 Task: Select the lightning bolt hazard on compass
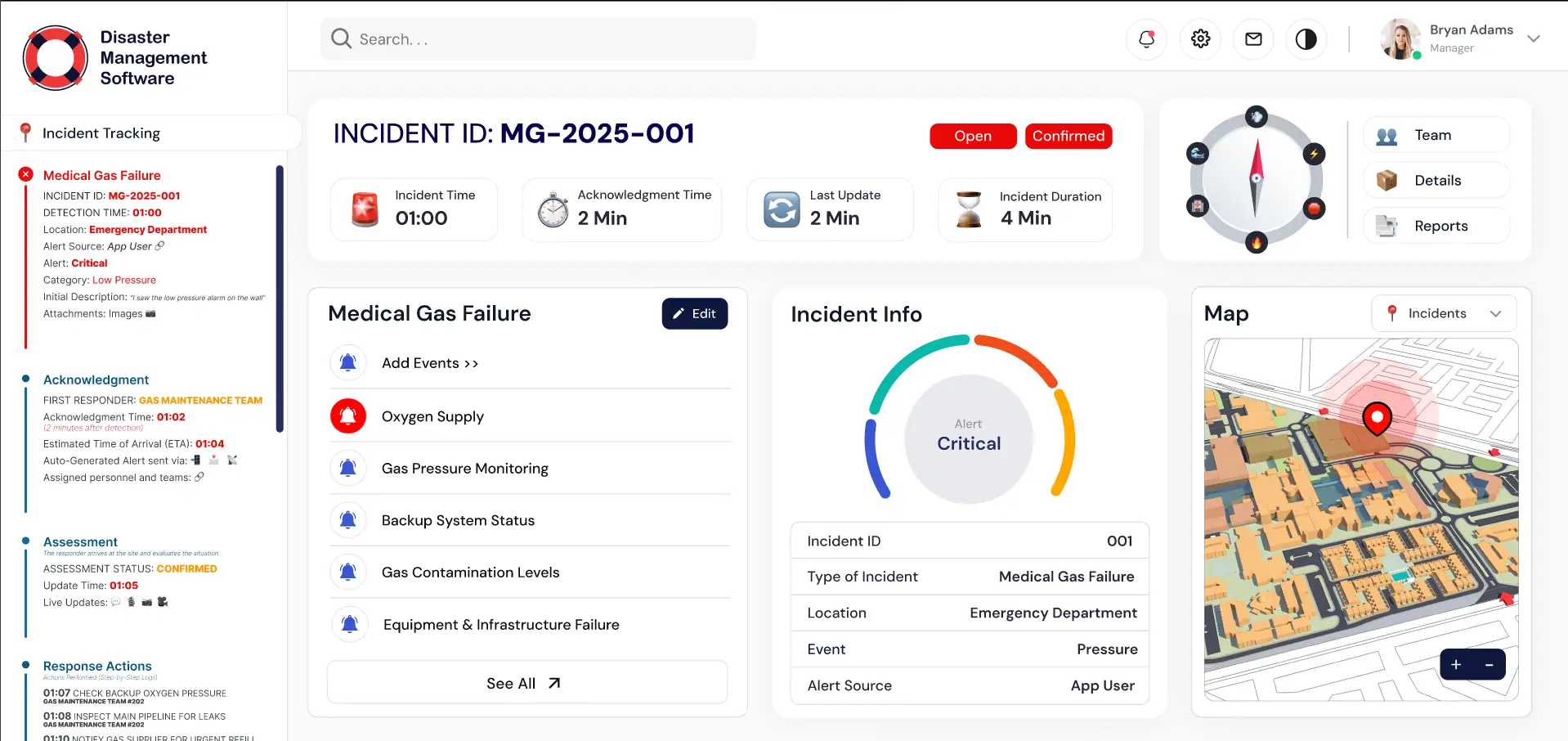point(1314,154)
